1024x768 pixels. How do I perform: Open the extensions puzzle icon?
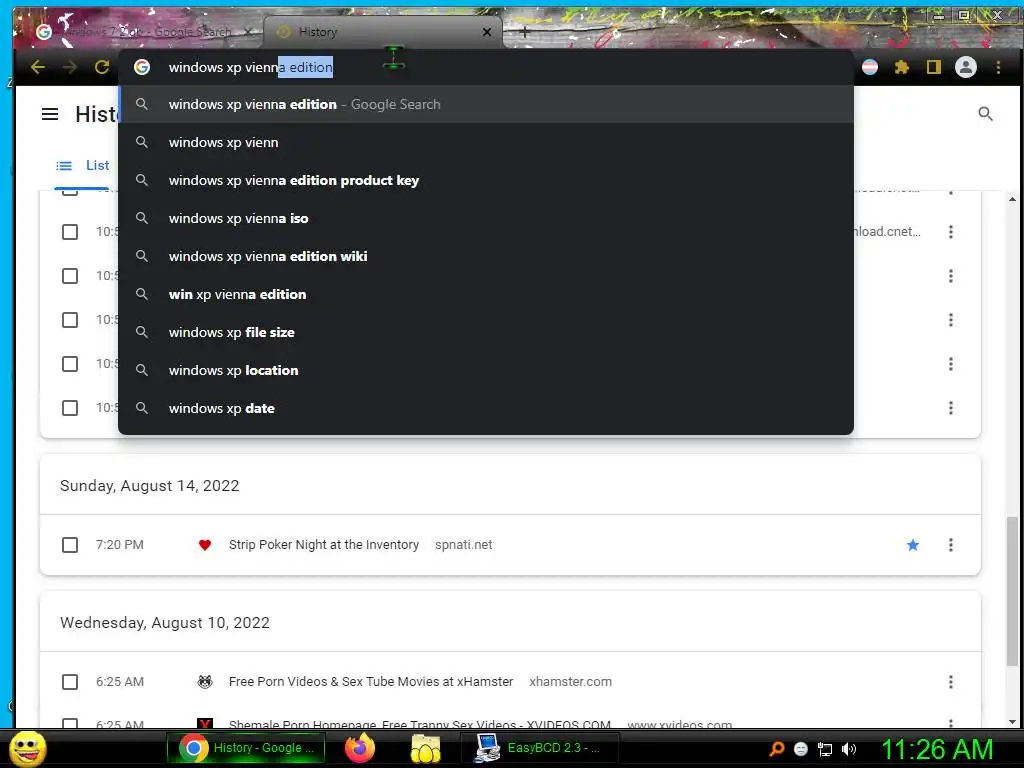click(902, 67)
